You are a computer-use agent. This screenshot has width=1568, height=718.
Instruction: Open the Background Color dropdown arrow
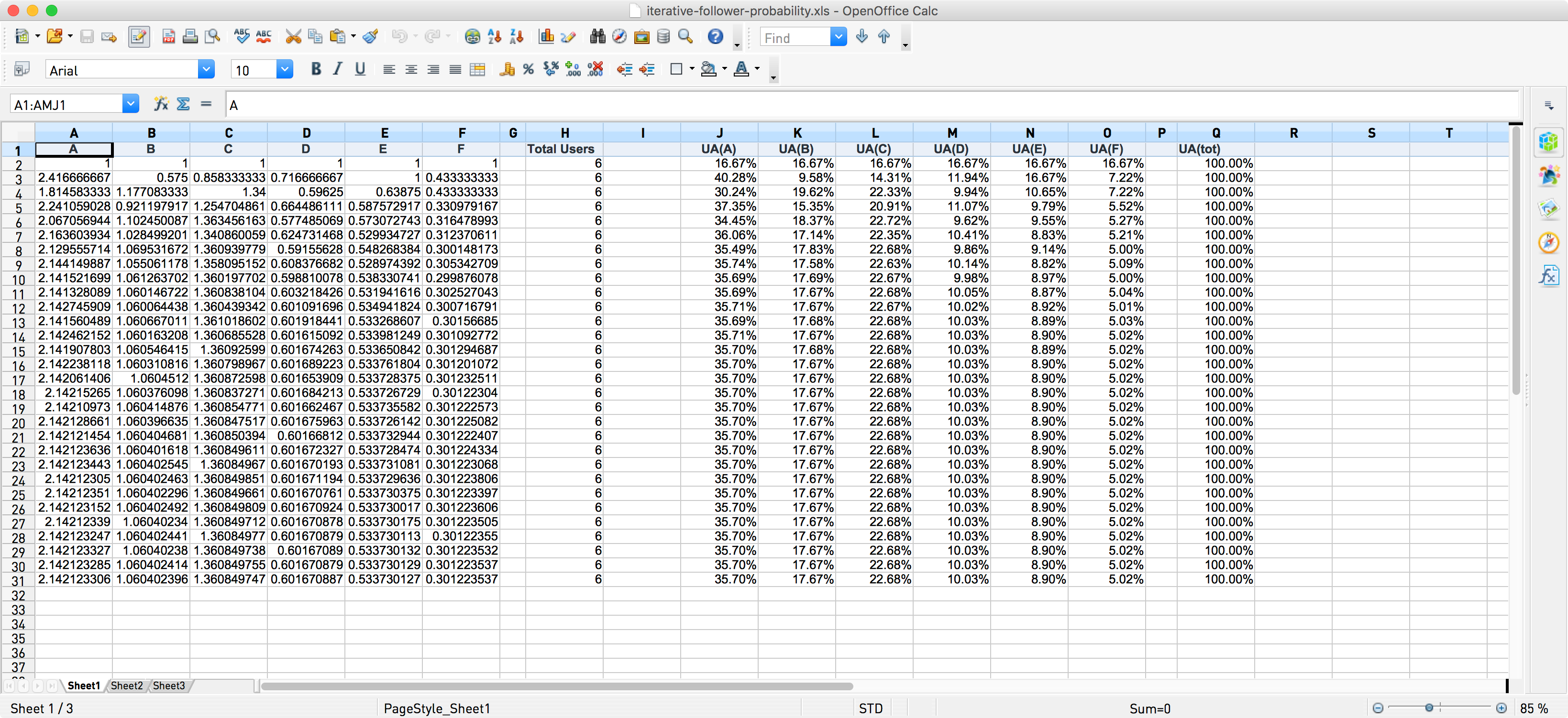(x=724, y=69)
